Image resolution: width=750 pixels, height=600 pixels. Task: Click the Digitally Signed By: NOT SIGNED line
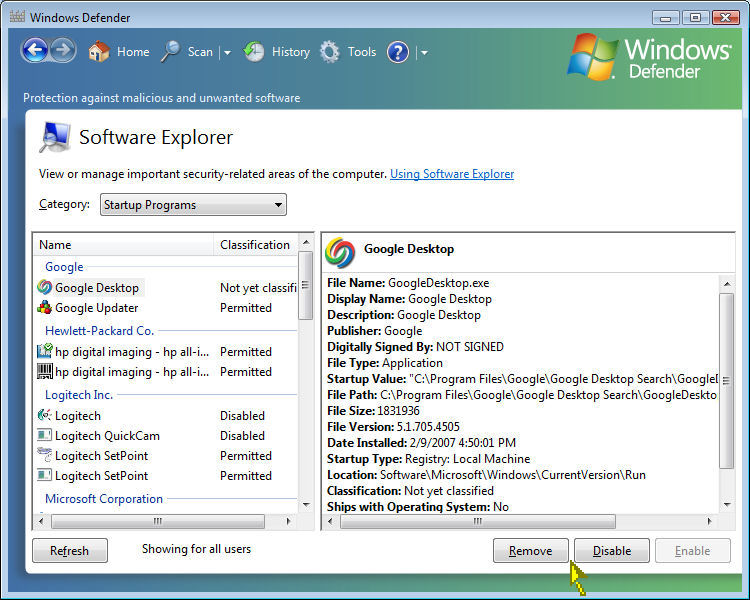(415, 347)
